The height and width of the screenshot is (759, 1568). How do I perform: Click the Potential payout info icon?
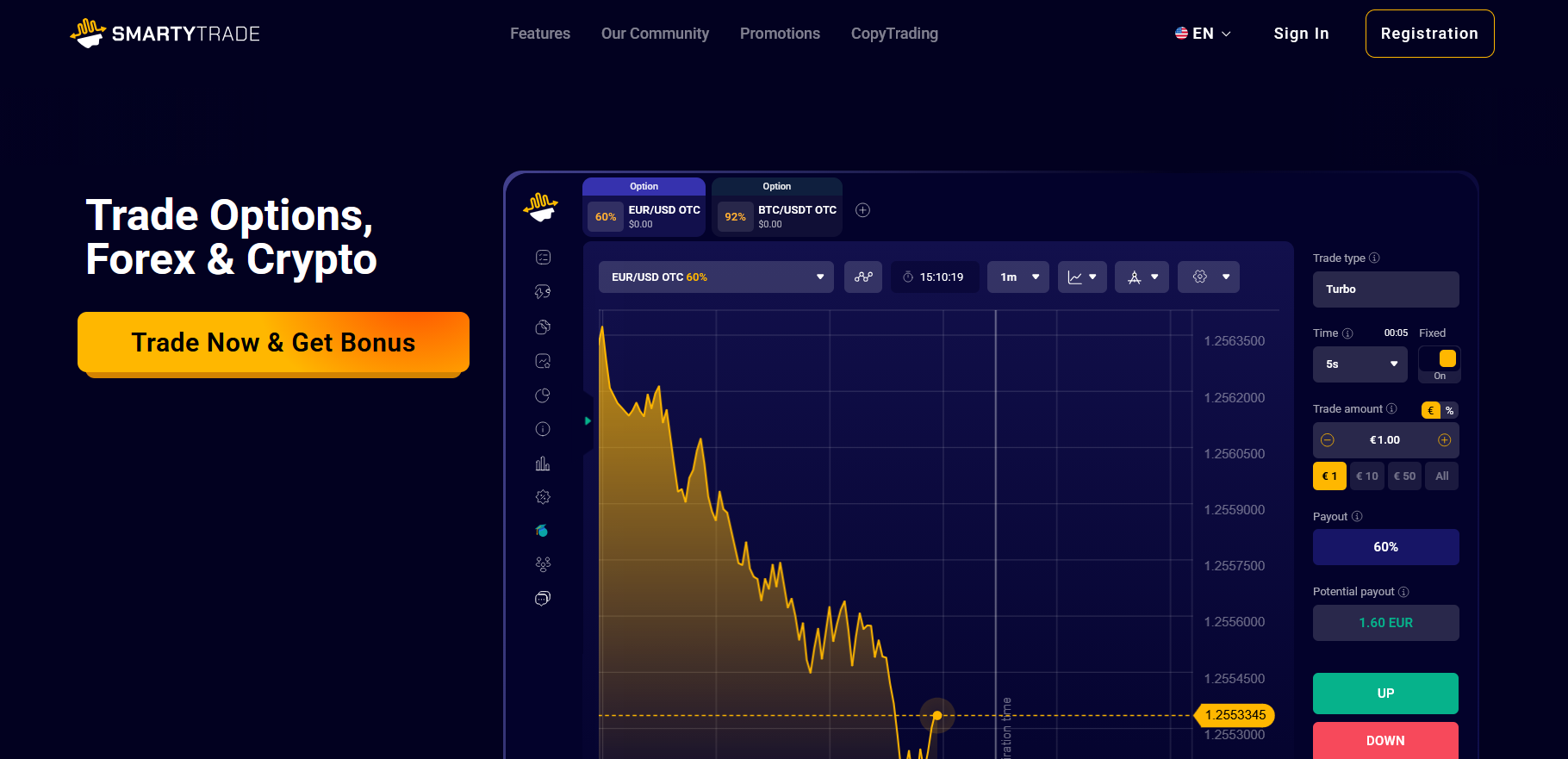click(x=1403, y=592)
